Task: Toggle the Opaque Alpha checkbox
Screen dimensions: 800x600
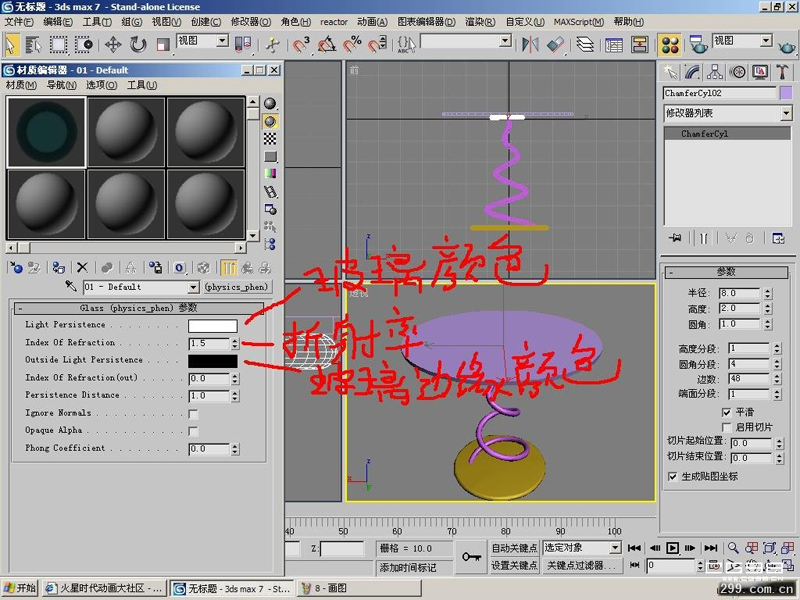Action: (193, 432)
